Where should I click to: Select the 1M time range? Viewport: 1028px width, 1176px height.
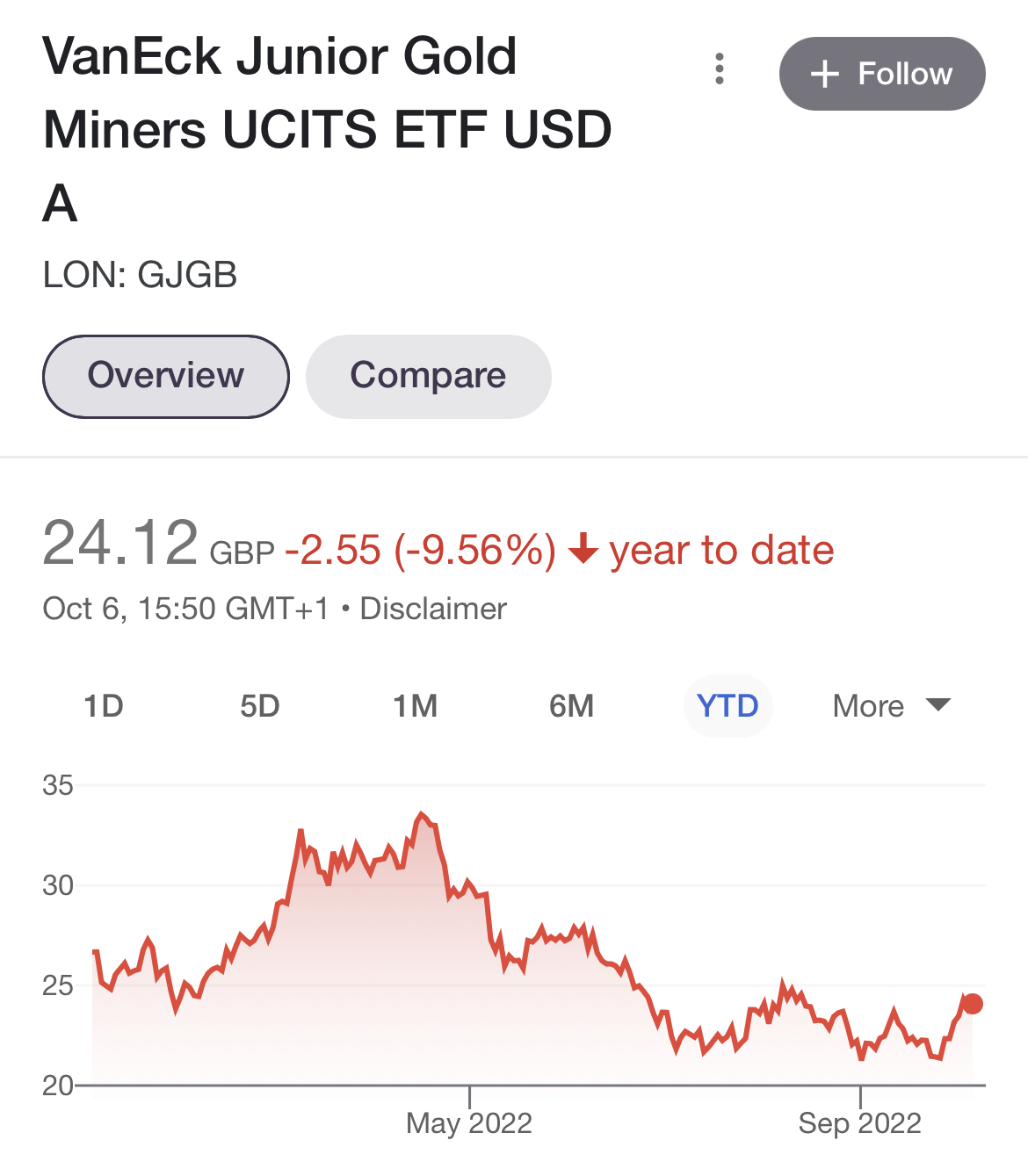pos(415,706)
